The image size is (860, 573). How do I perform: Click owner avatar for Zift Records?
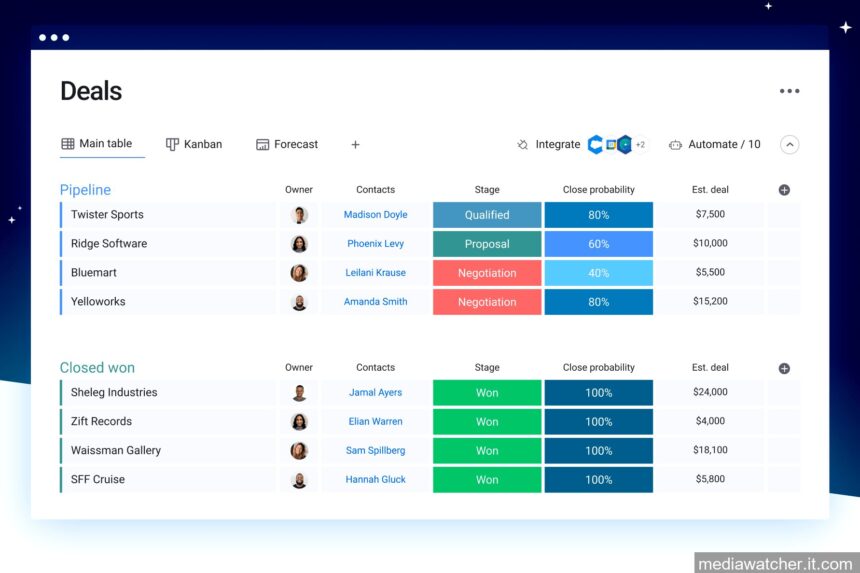coord(299,422)
